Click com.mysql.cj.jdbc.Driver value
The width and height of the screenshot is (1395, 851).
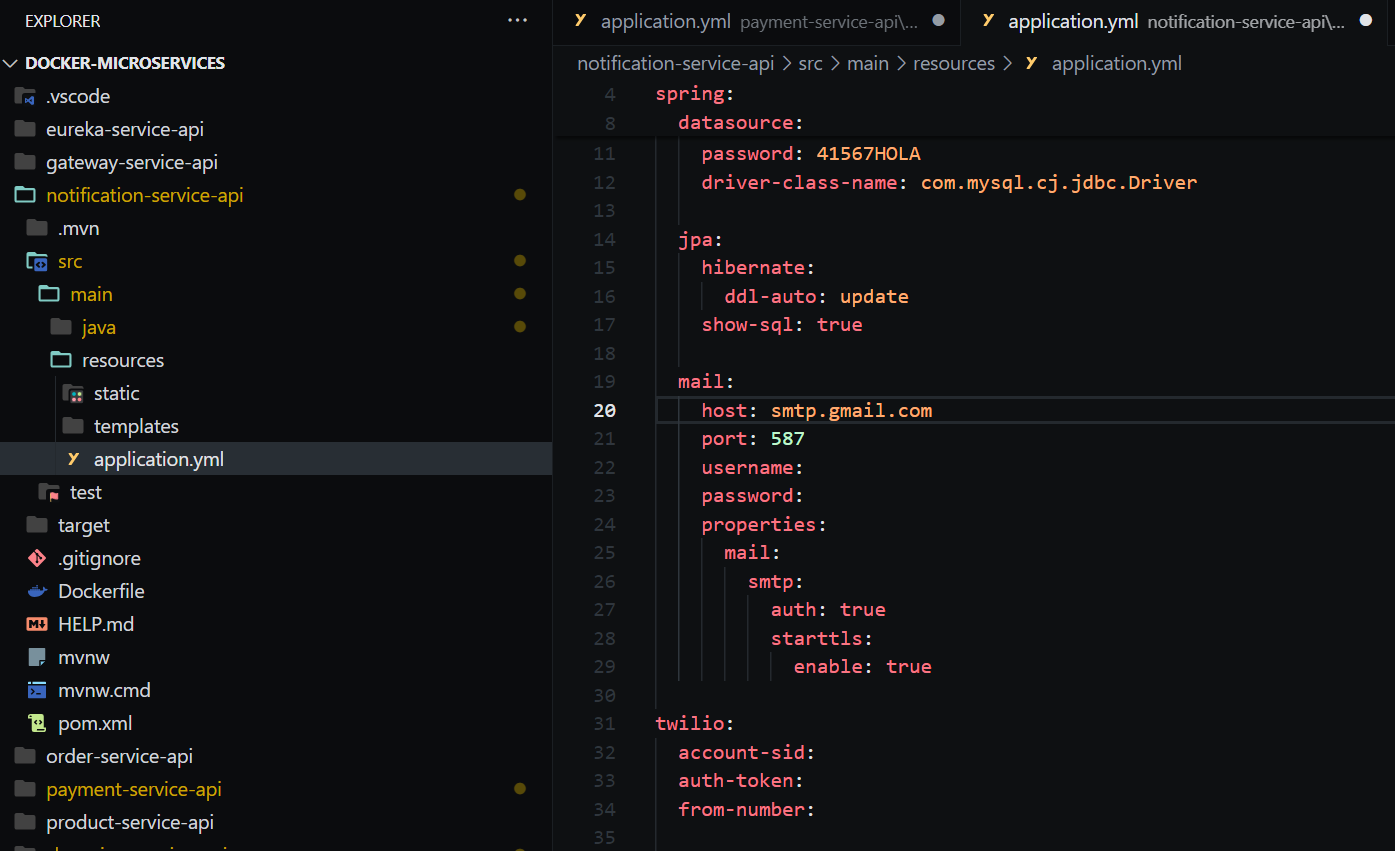point(1059,182)
